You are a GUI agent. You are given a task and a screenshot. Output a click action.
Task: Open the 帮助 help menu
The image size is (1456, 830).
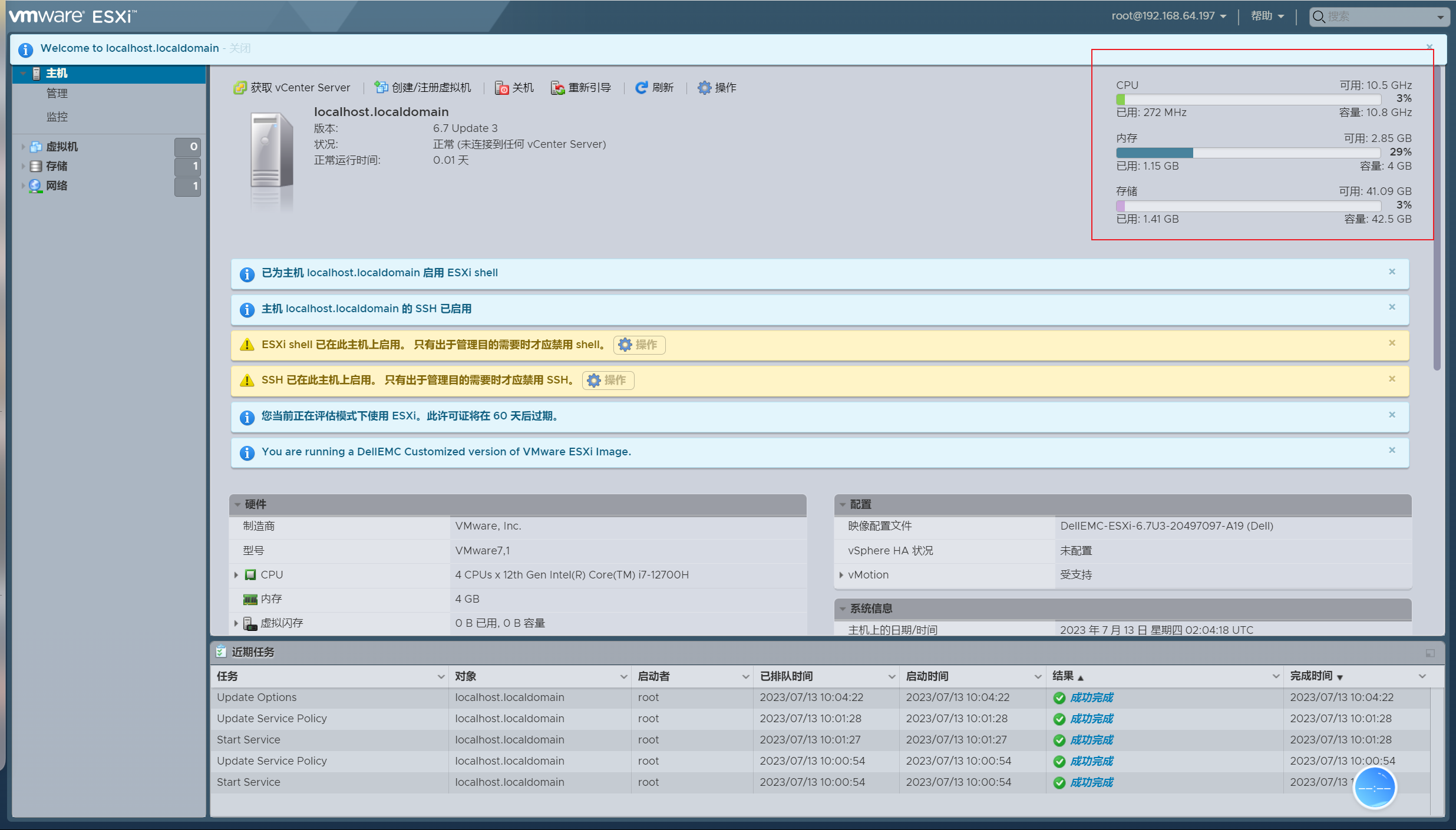(1267, 16)
